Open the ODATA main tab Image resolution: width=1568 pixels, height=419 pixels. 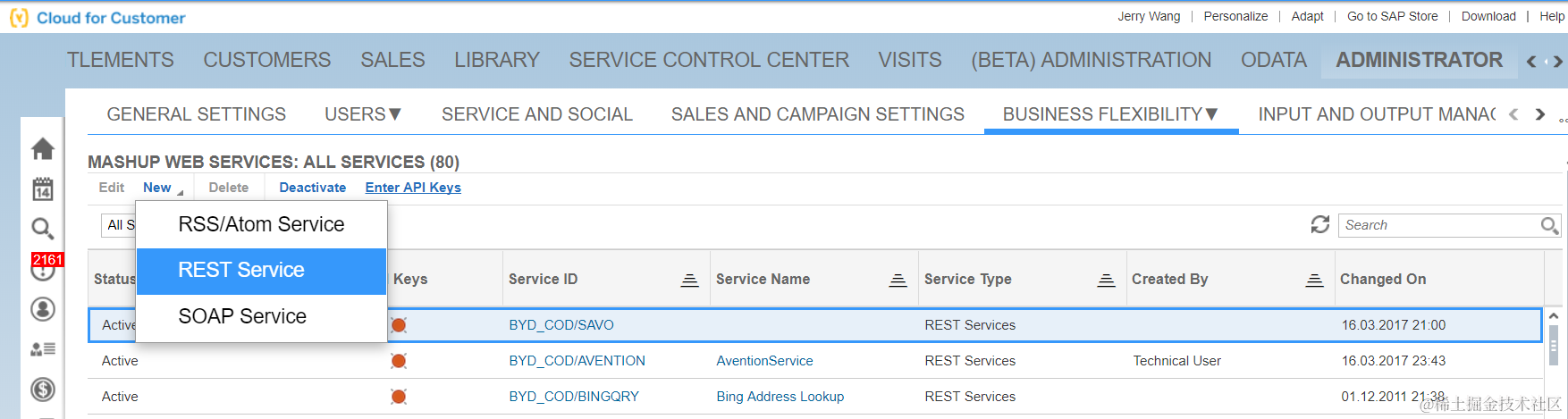click(x=1274, y=60)
